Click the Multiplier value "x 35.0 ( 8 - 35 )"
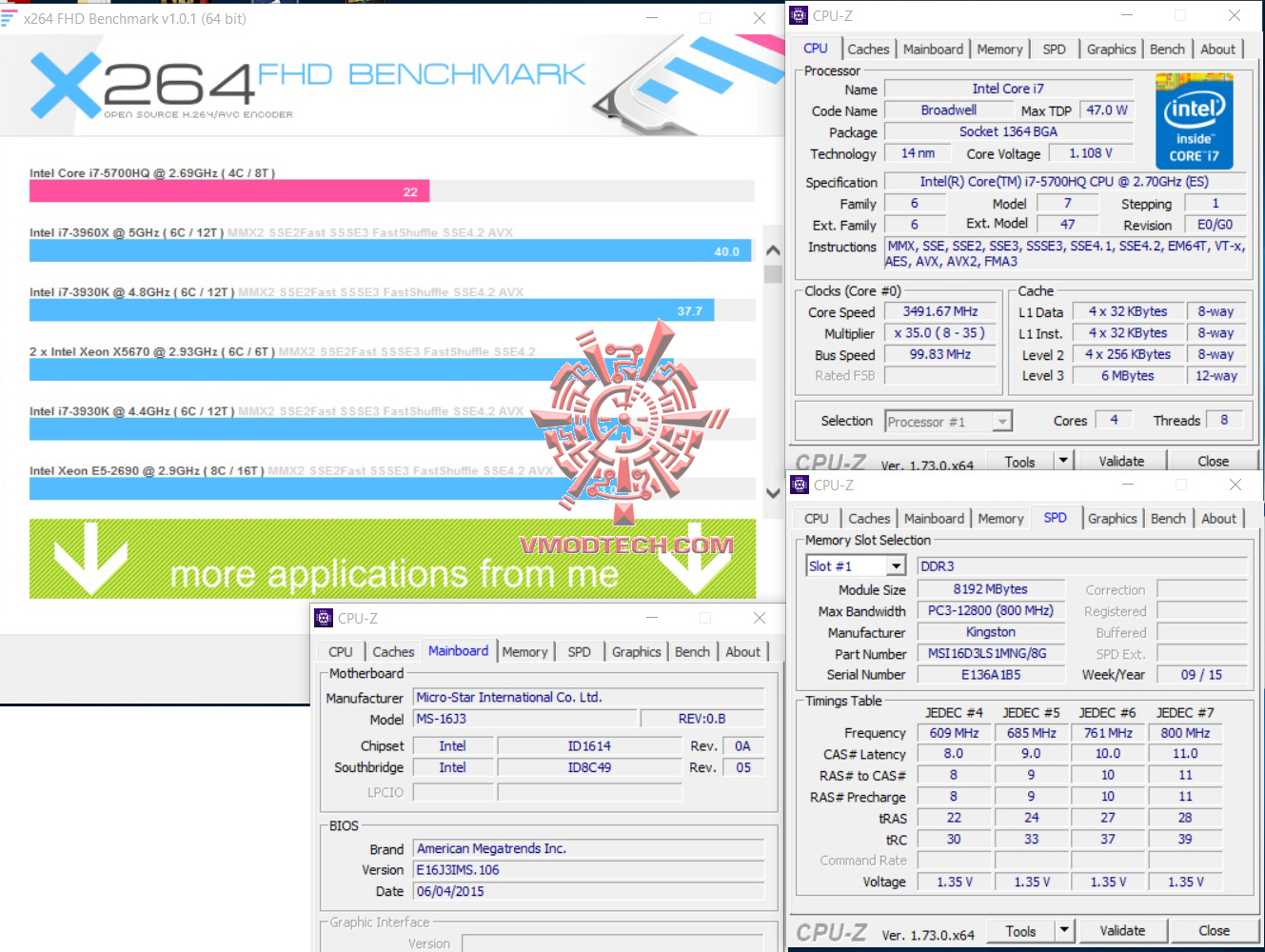This screenshot has width=1265, height=952. [939, 333]
